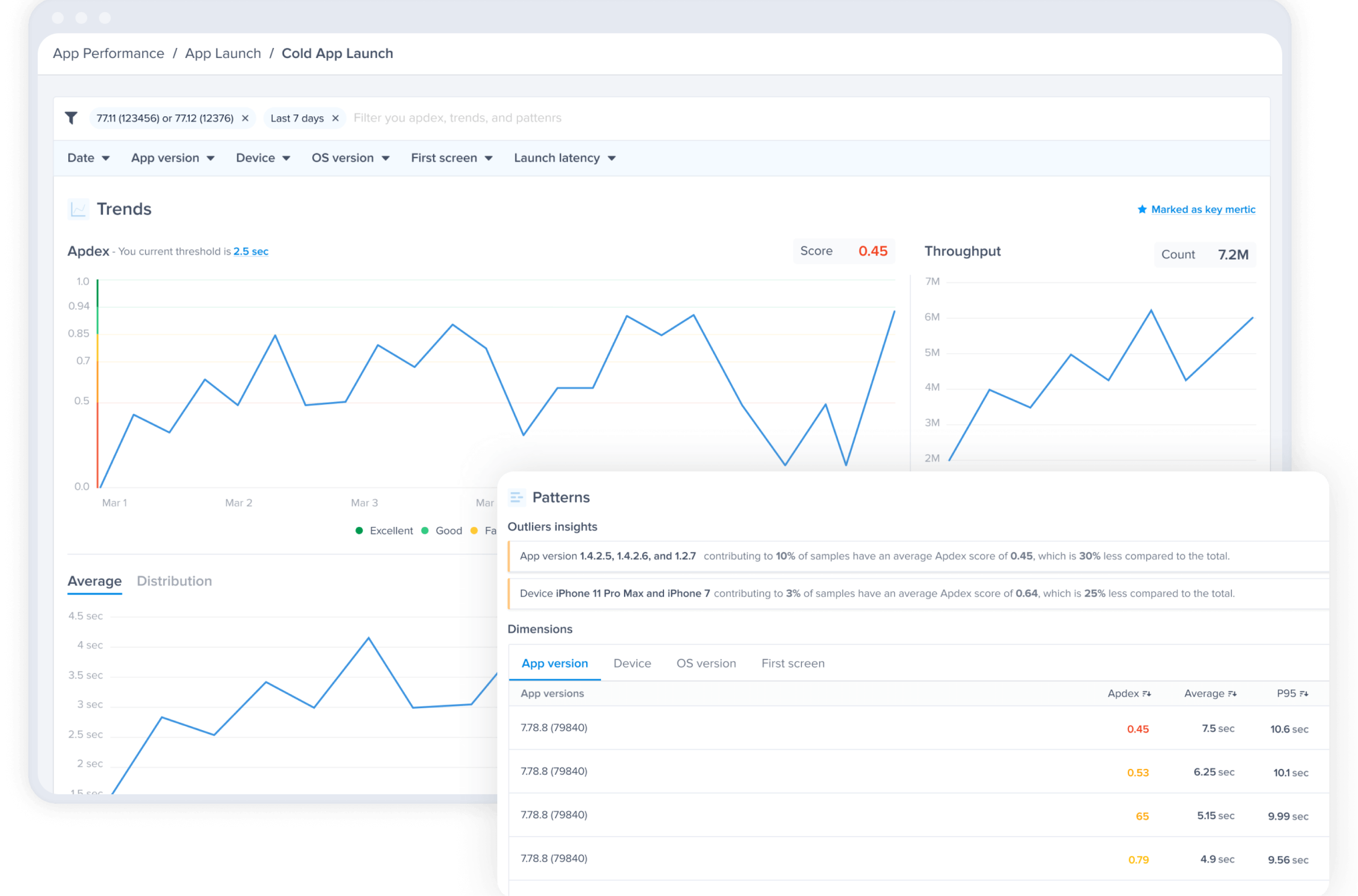
Task: Click the Patterns panel icon
Action: (517, 497)
